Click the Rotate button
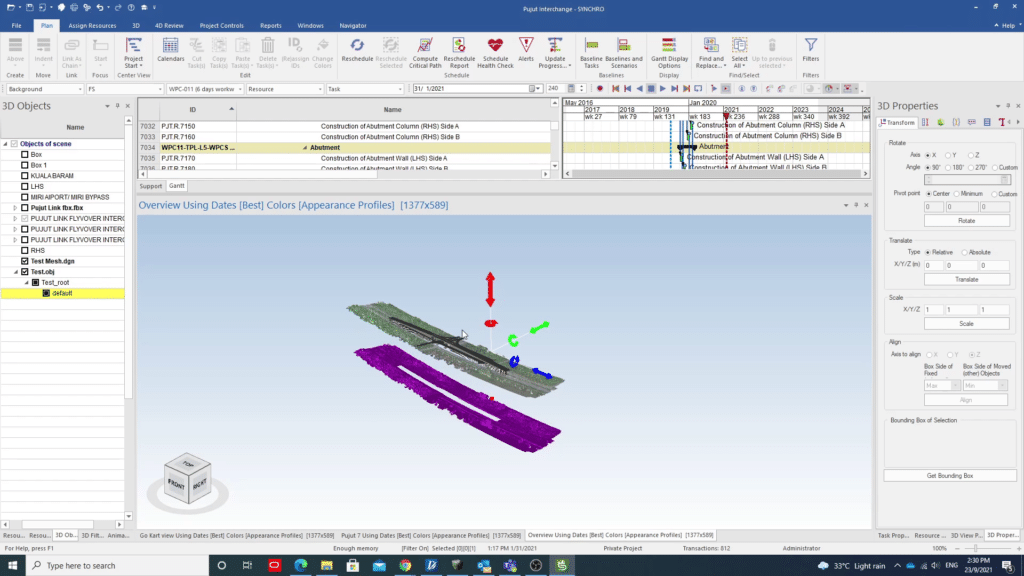1024x576 pixels. point(967,221)
